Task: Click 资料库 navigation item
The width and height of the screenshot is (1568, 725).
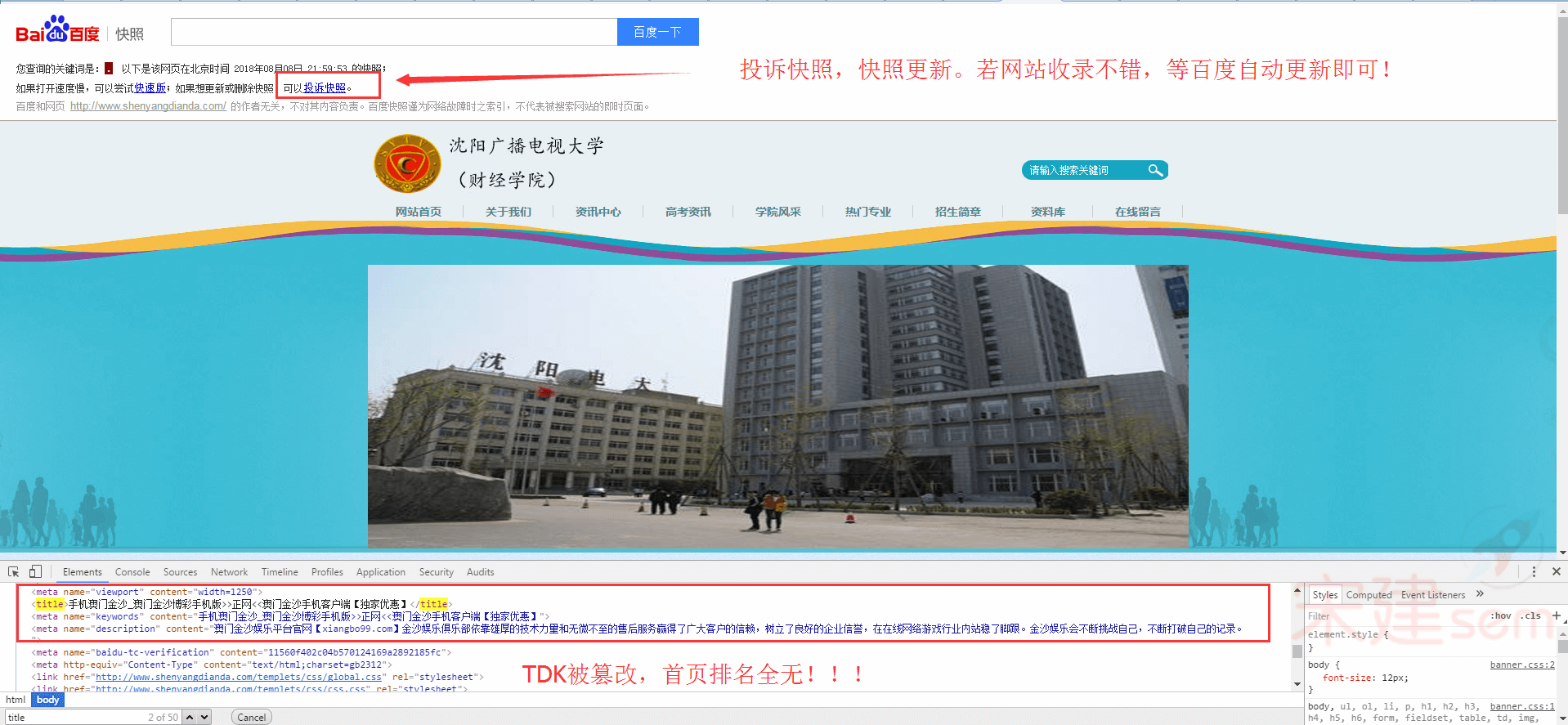Action: 1047,212
